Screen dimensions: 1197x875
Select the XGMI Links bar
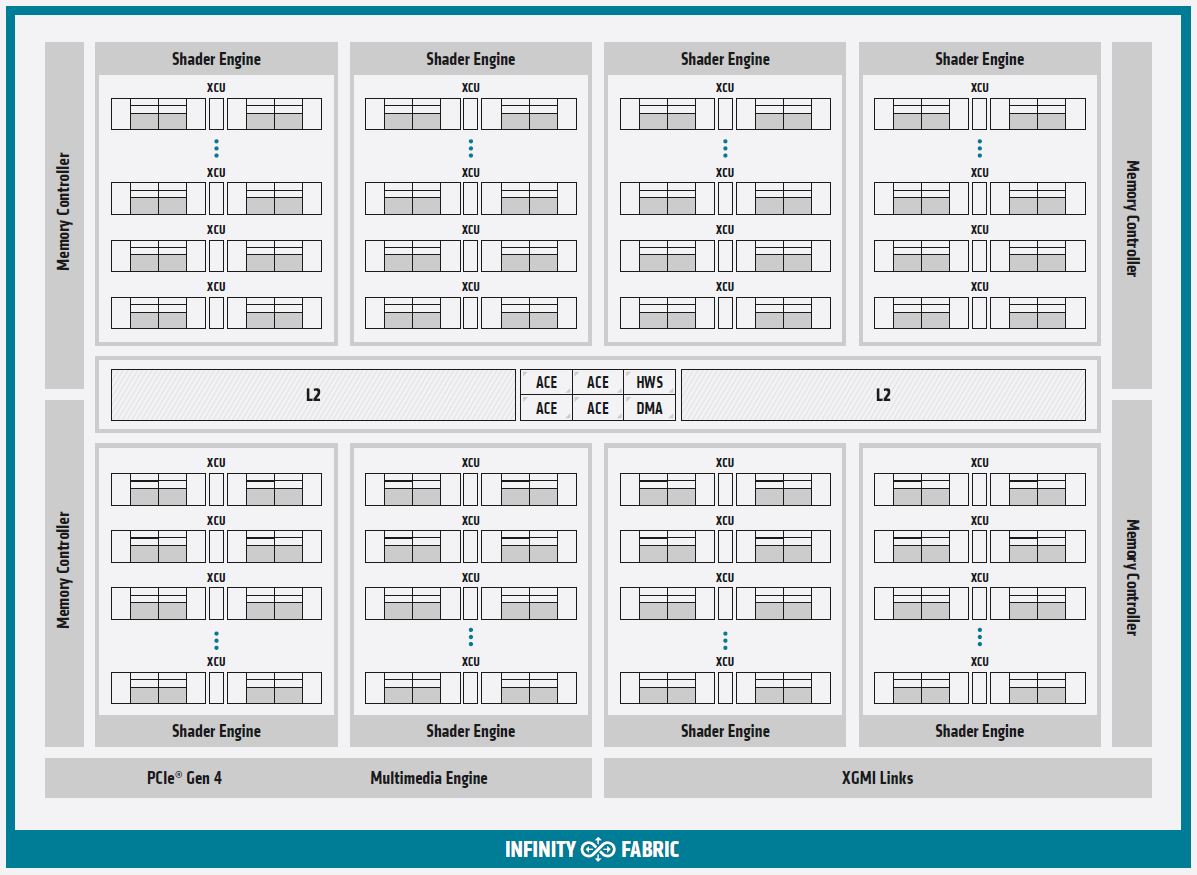pos(877,778)
